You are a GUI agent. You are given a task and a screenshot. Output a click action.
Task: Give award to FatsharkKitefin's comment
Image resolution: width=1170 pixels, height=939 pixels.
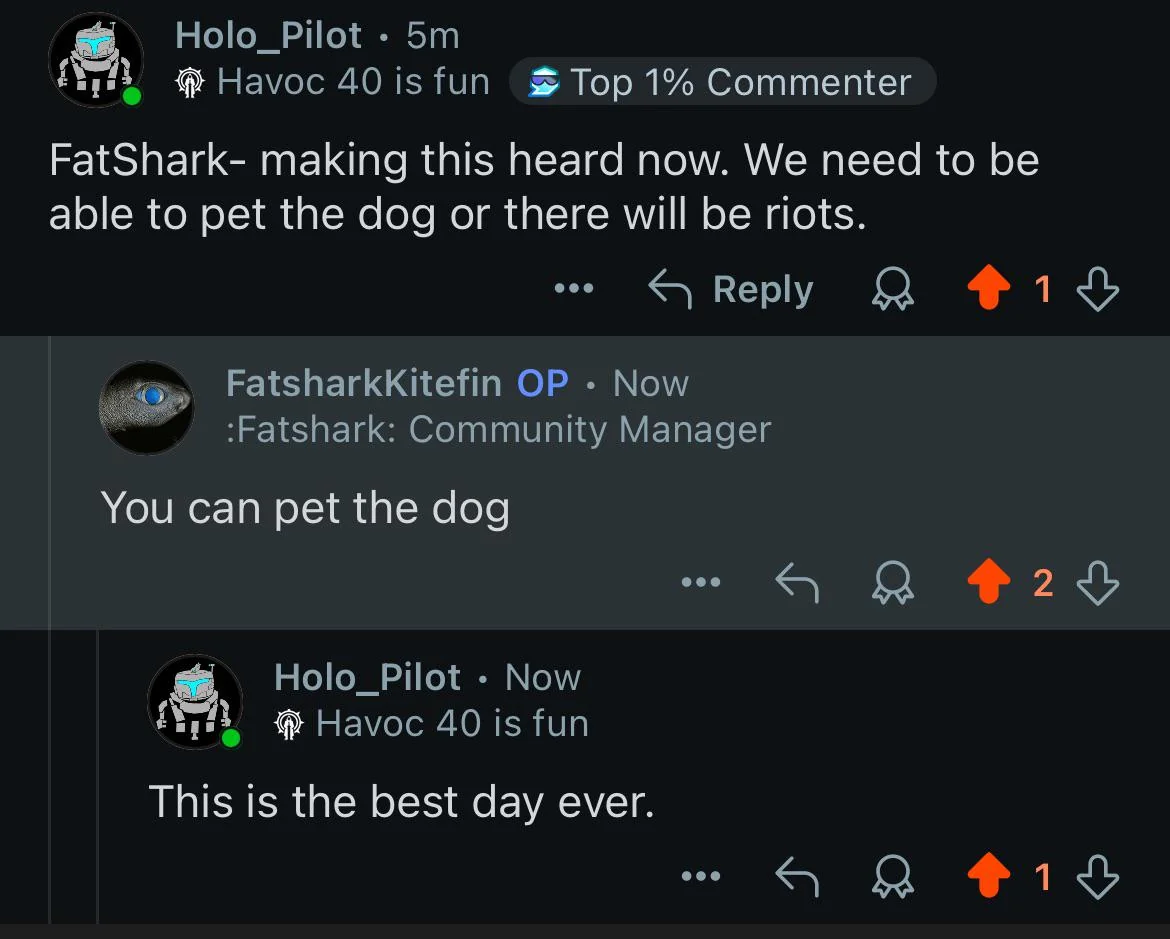(893, 582)
